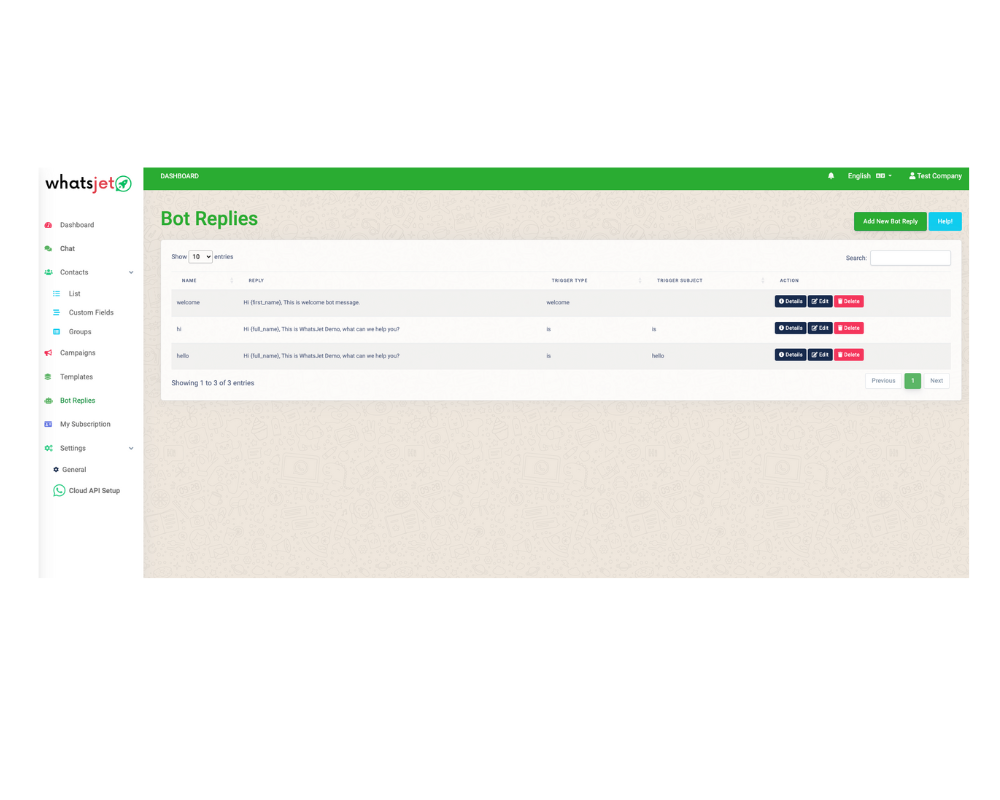Open the Dashboard sidebar icon
This screenshot has width=1000, height=800.
point(48,225)
